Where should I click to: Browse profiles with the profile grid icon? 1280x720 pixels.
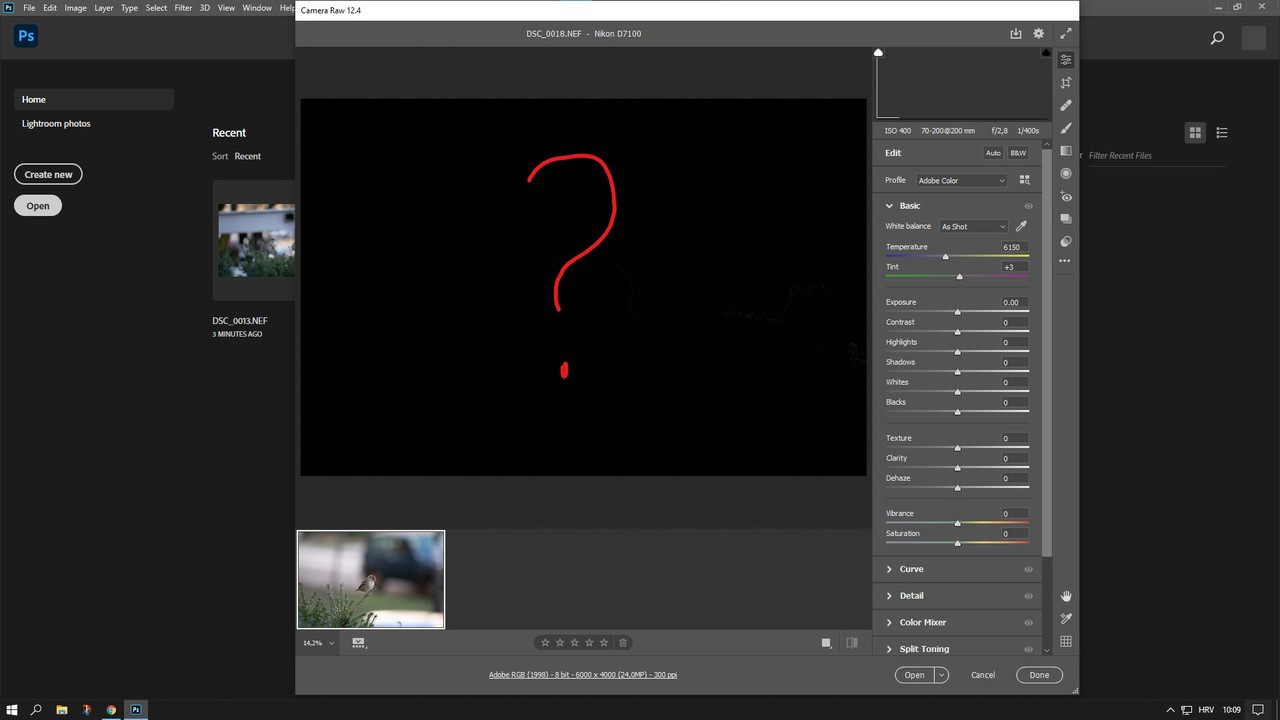click(1024, 180)
